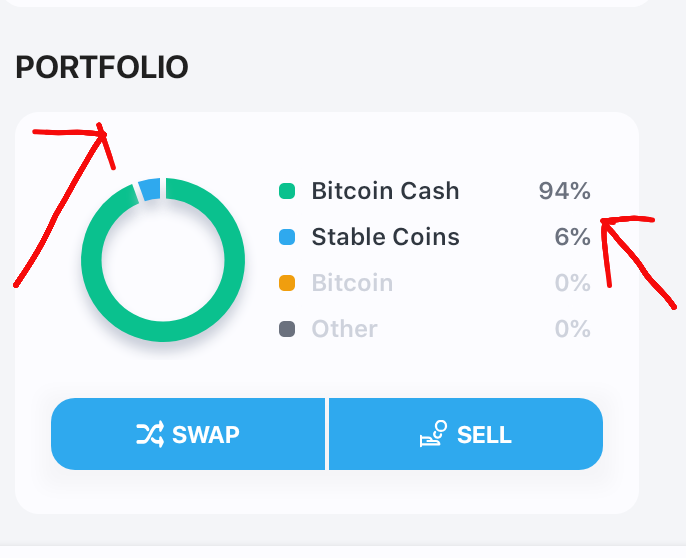The image size is (686, 558).
Task: Click the green Bitcoin Cash color swatch
Action: (287, 191)
